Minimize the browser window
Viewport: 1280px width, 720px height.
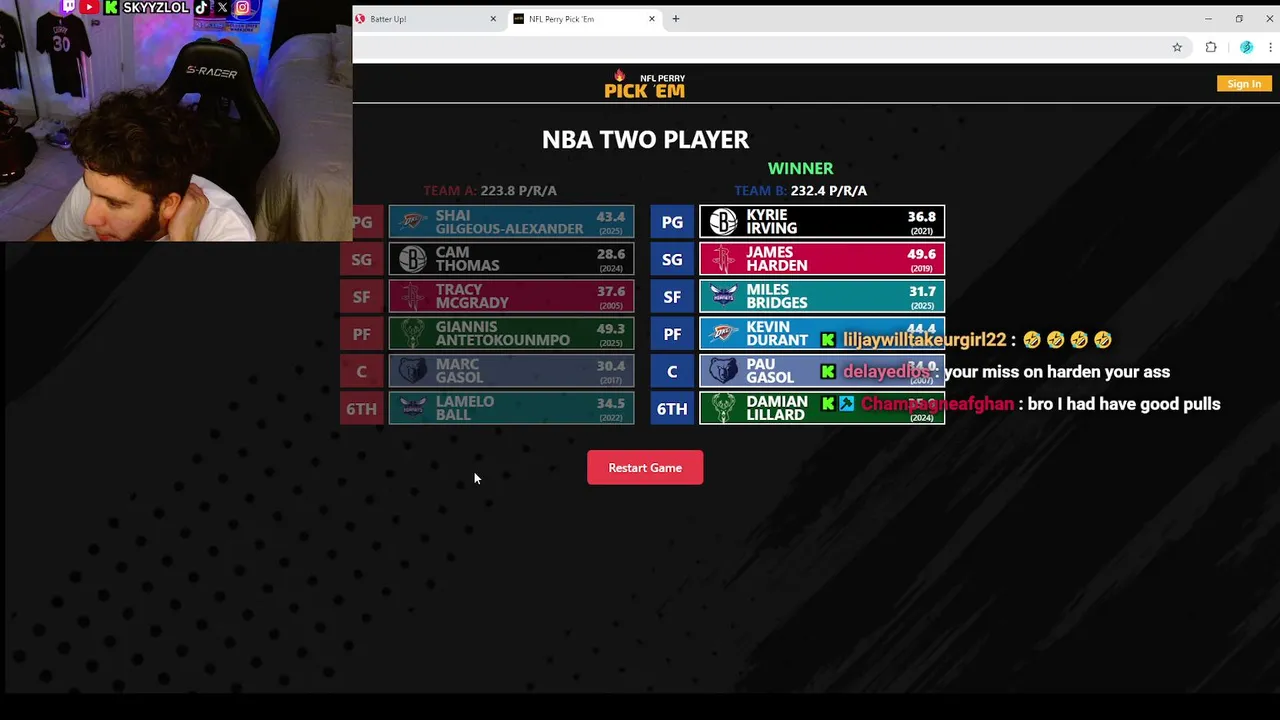1208,19
